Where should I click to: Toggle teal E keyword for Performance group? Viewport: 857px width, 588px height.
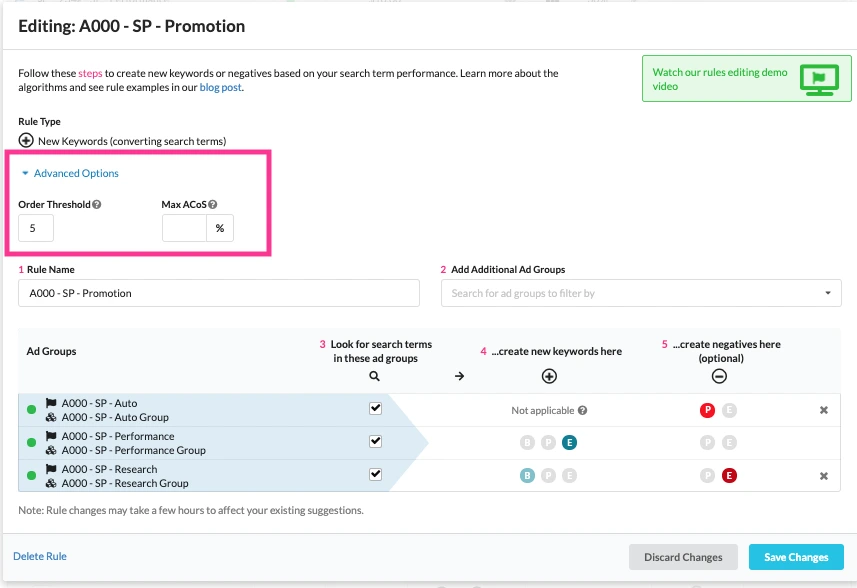pyautogui.click(x=569, y=443)
